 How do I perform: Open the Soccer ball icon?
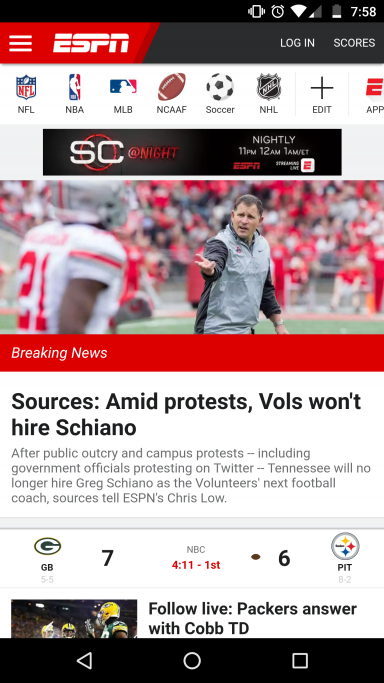point(220,87)
